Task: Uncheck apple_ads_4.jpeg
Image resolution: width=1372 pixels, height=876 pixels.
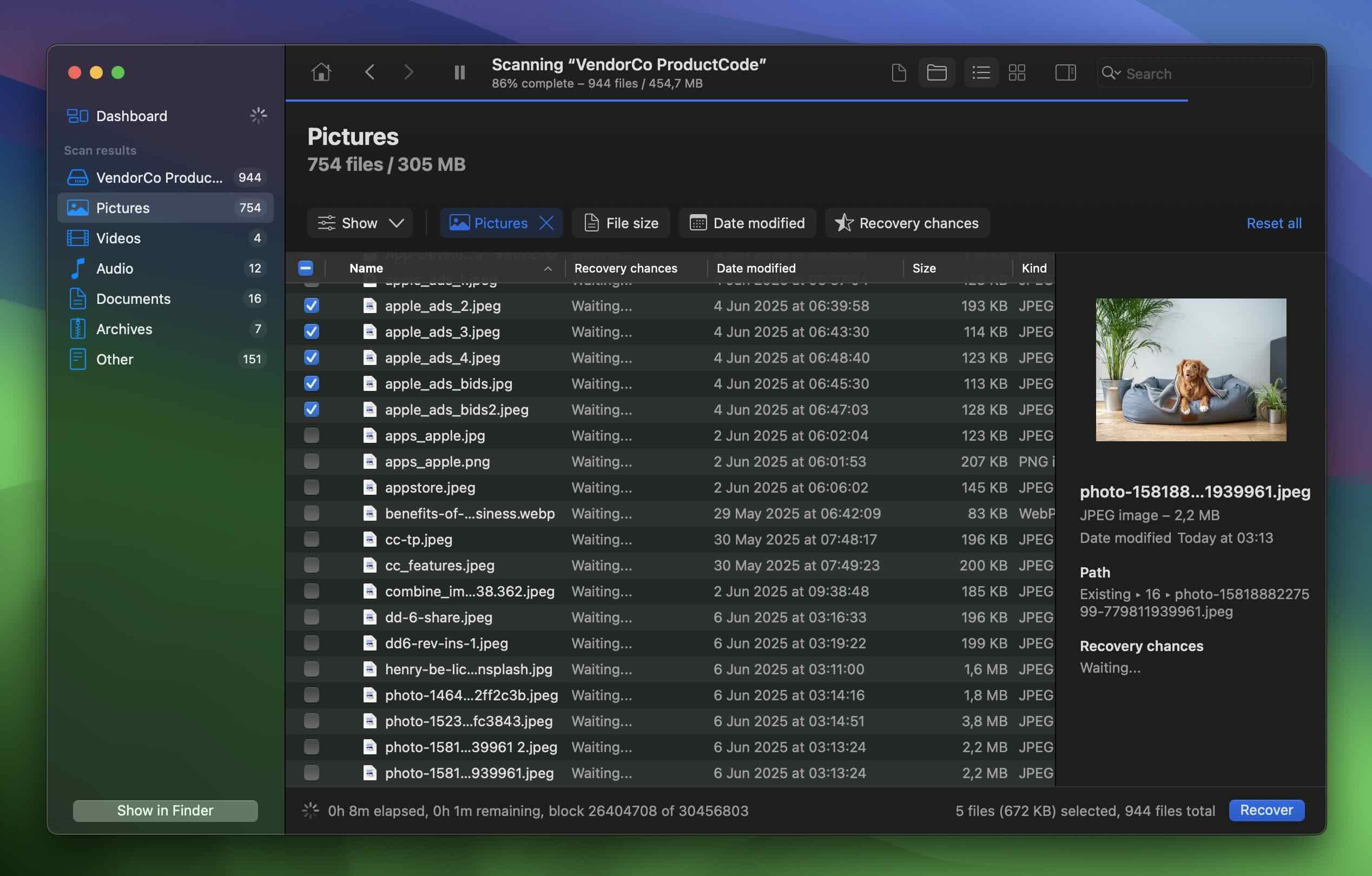Action: coord(312,357)
